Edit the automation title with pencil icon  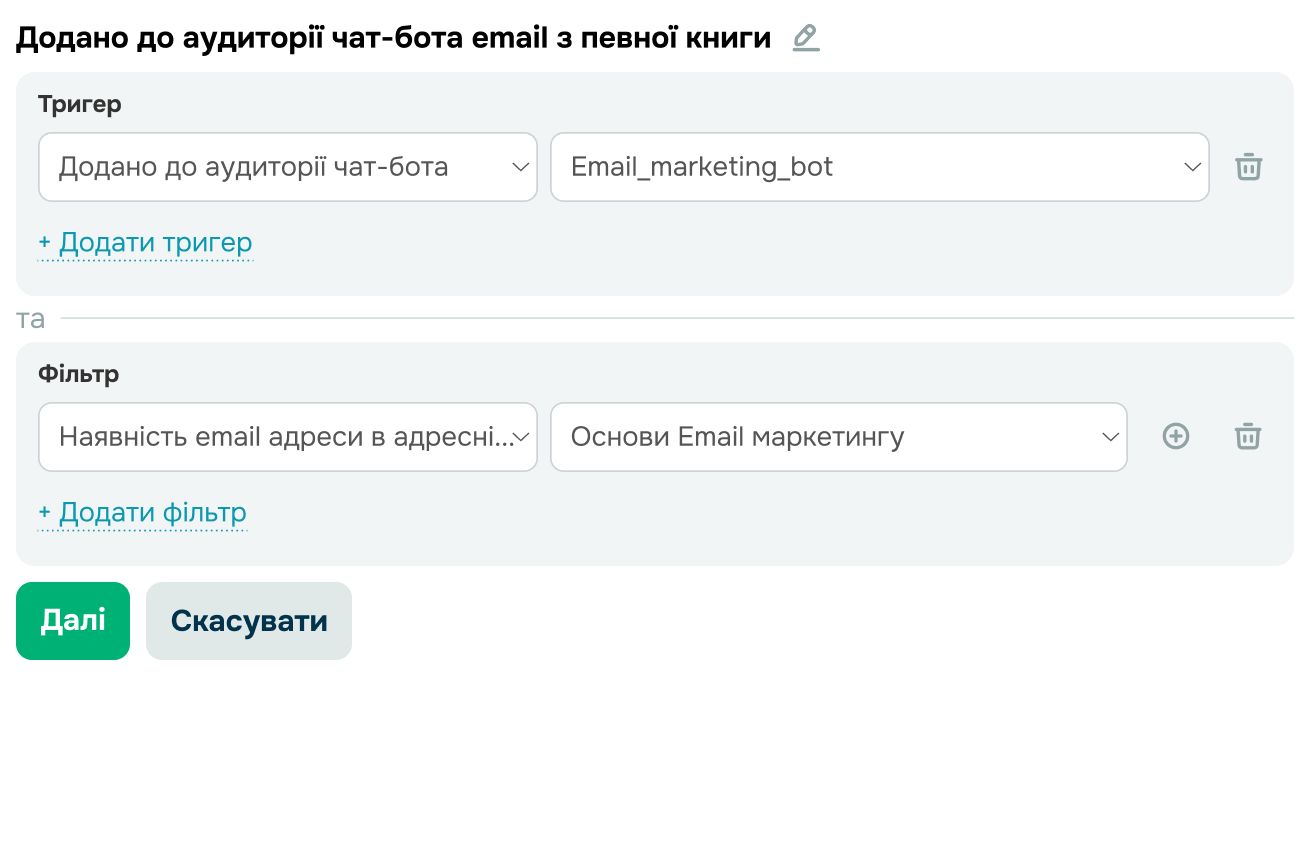click(x=806, y=39)
